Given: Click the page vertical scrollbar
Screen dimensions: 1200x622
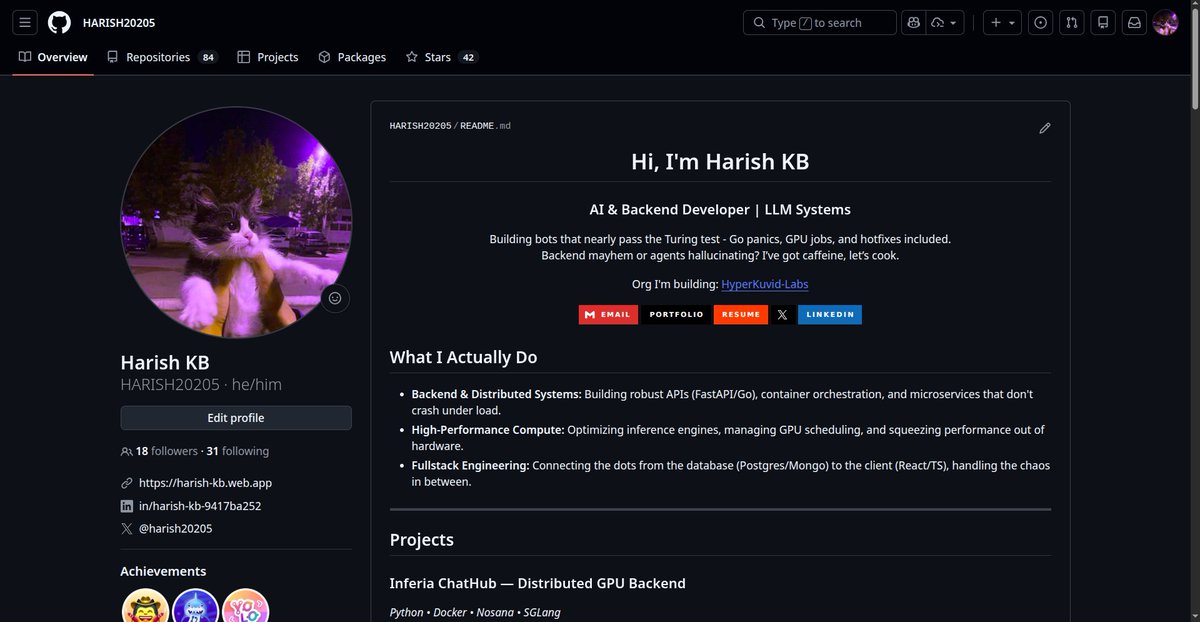Looking at the screenshot, I should (1193, 60).
